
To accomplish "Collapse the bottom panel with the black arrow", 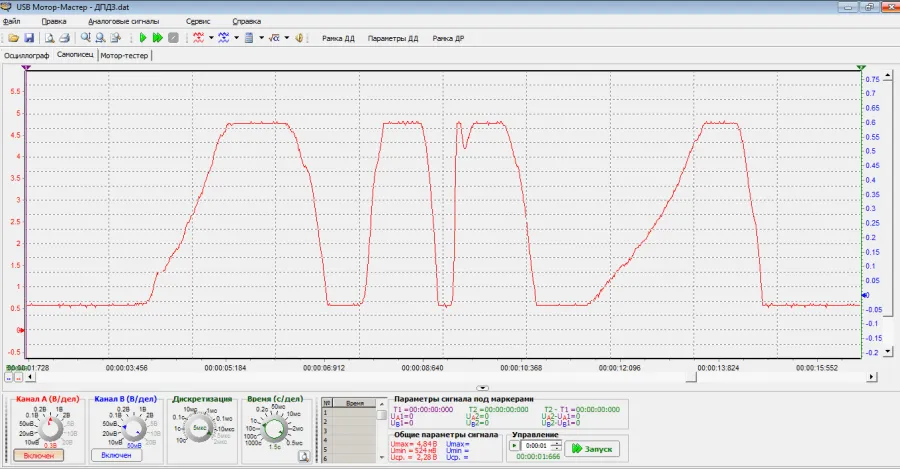I will pyautogui.click(x=482, y=387).
